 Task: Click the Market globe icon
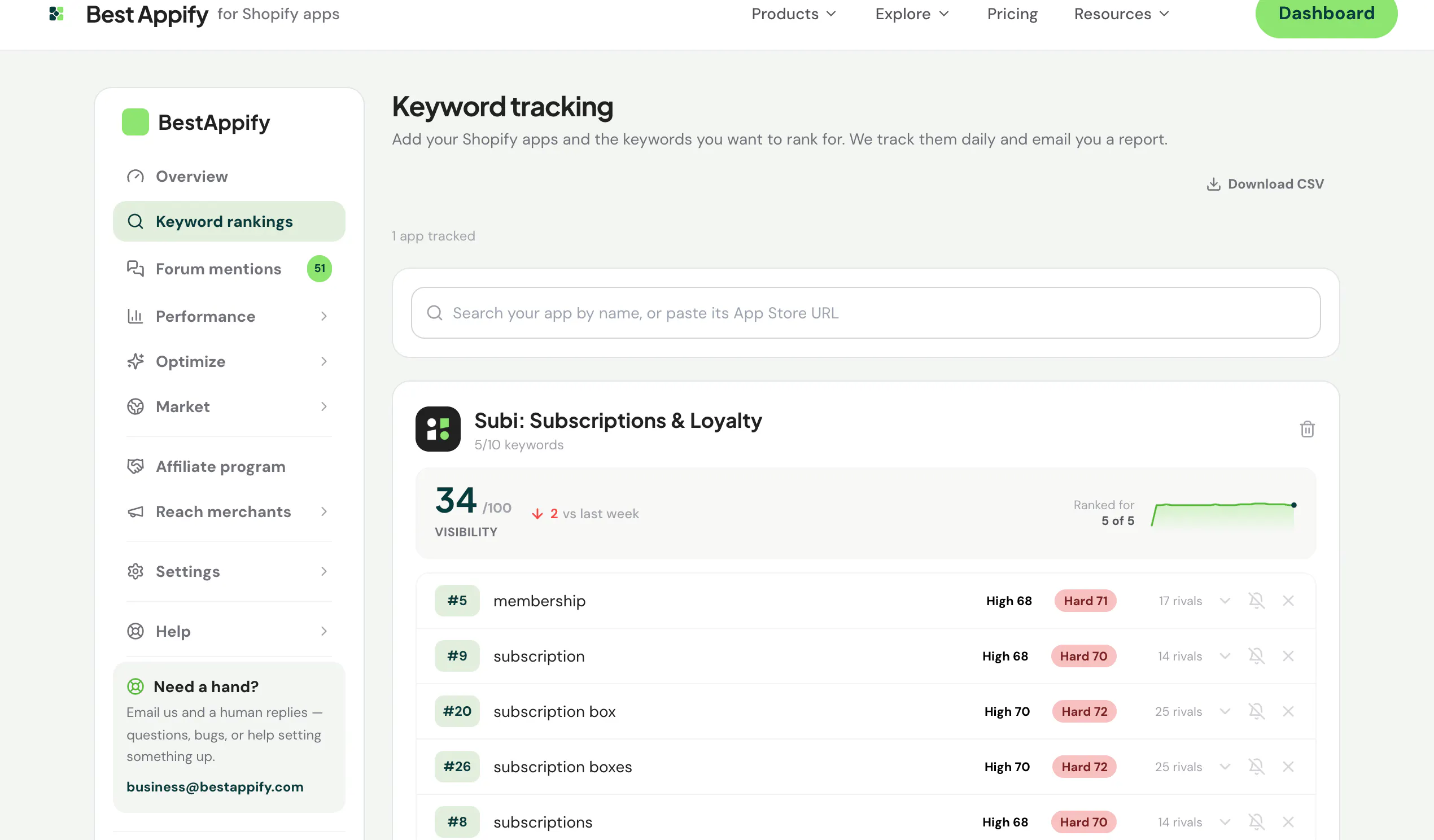click(x=135, y=406)
